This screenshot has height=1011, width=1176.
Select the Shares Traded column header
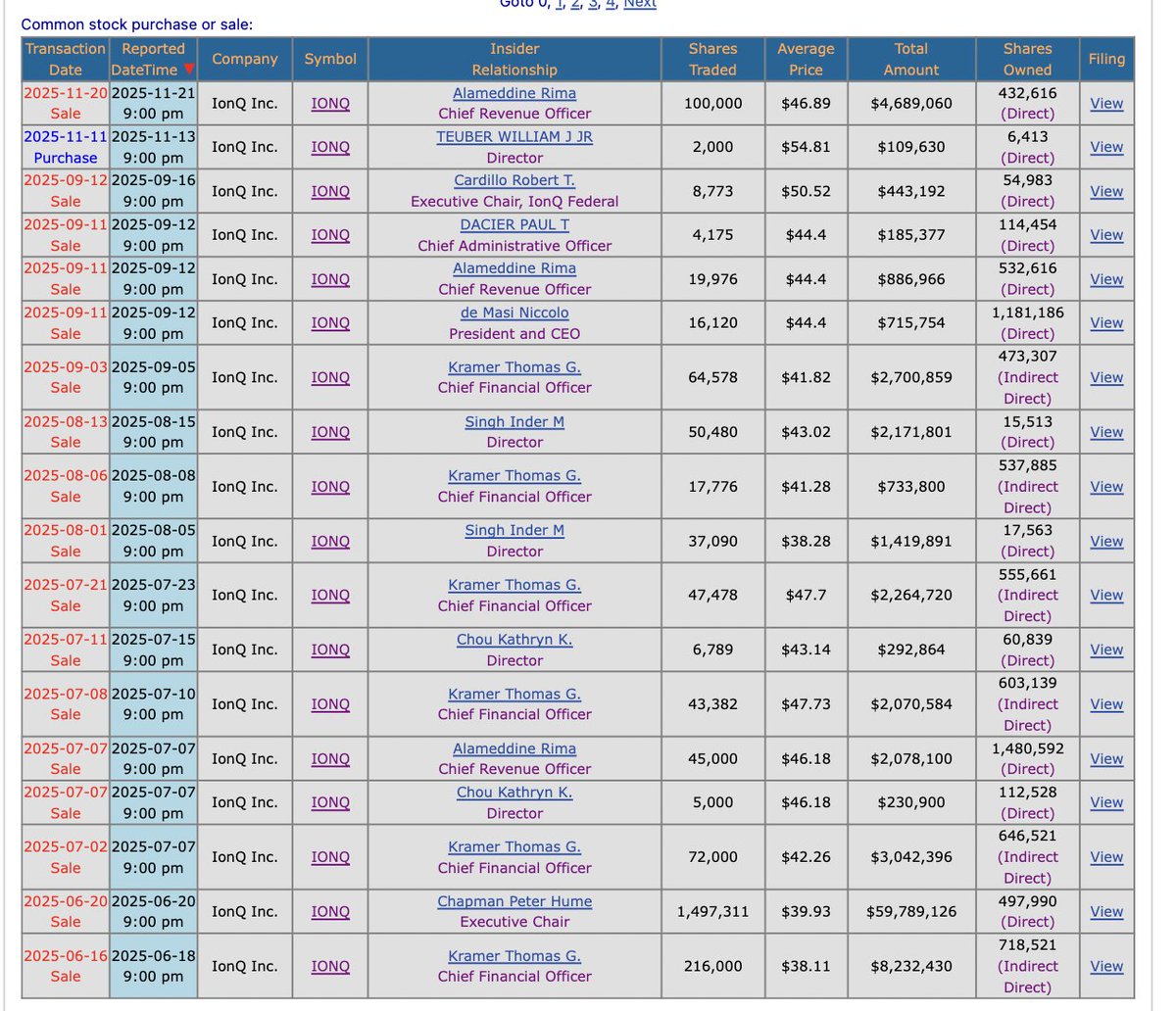712,59
